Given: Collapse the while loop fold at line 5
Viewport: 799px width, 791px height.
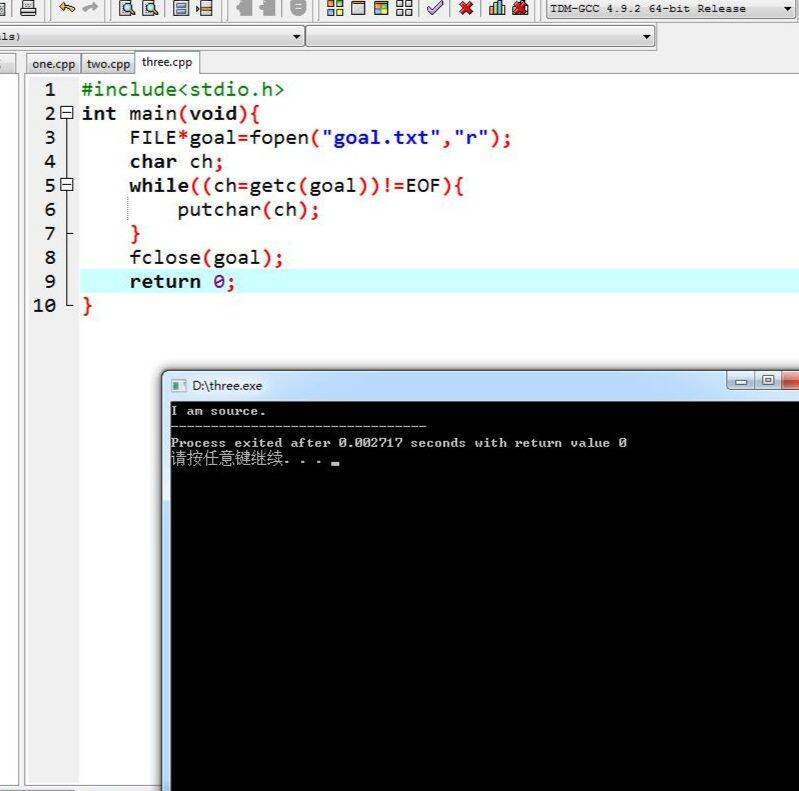Looking at the screenshot, I should (67, 184).
